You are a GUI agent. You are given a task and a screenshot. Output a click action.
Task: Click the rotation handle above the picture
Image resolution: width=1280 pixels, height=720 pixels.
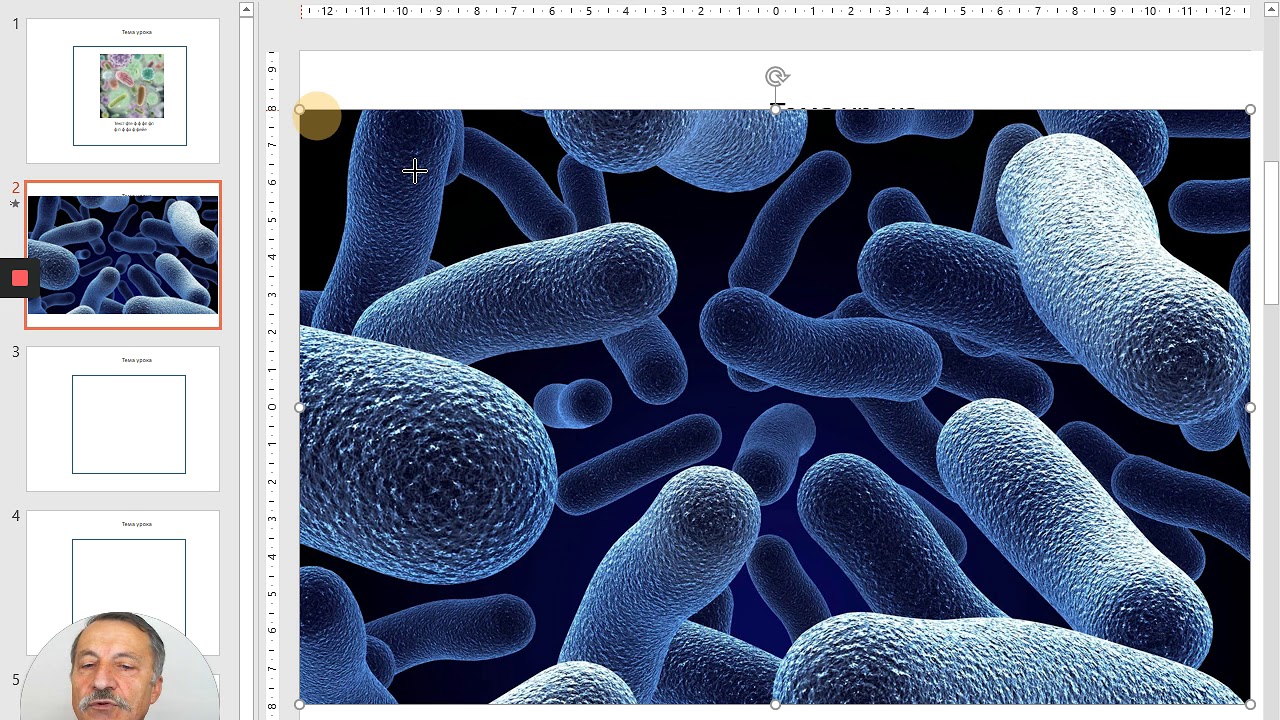(x=776, y=76)
